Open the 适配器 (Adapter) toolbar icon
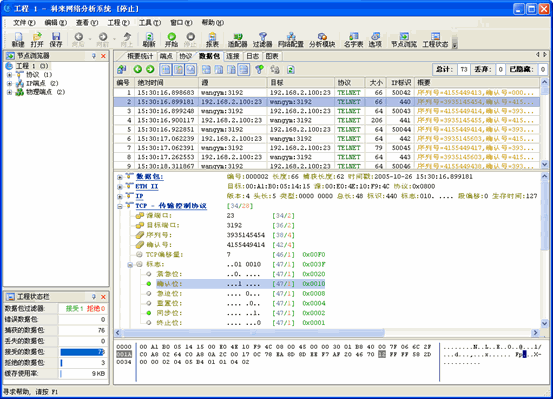553x399 pixels. pos(238,40)
